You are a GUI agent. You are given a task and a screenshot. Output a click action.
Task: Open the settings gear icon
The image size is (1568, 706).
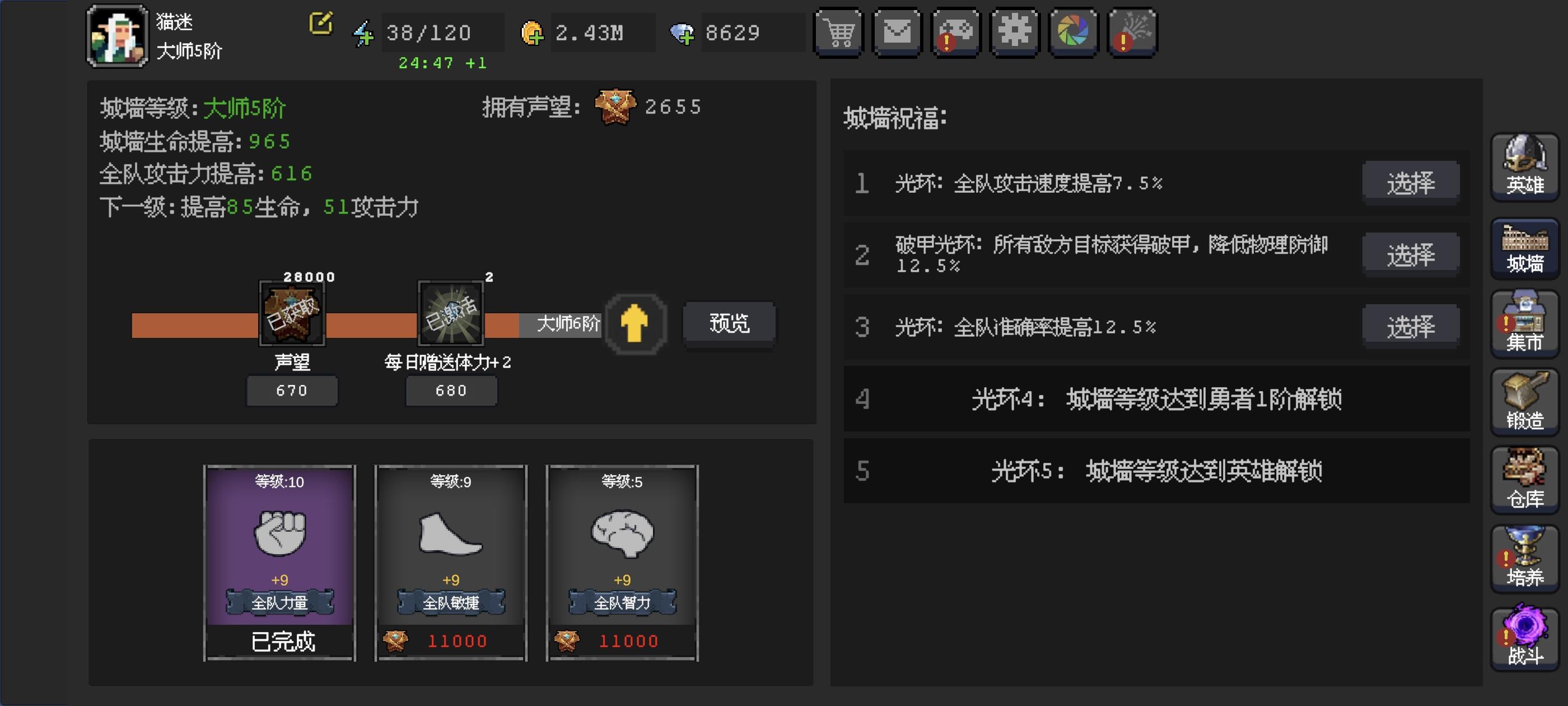[x=1014, y=32]
